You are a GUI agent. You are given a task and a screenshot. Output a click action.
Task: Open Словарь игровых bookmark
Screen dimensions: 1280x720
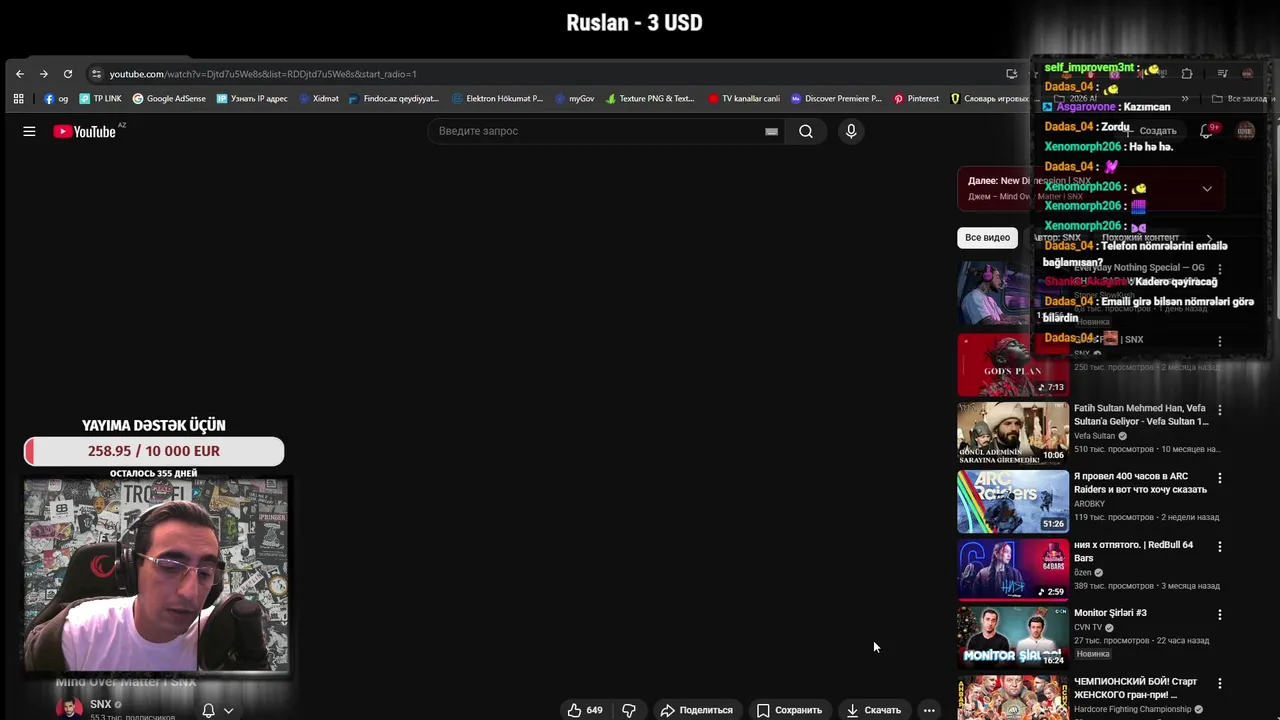(x=989, y=99)
